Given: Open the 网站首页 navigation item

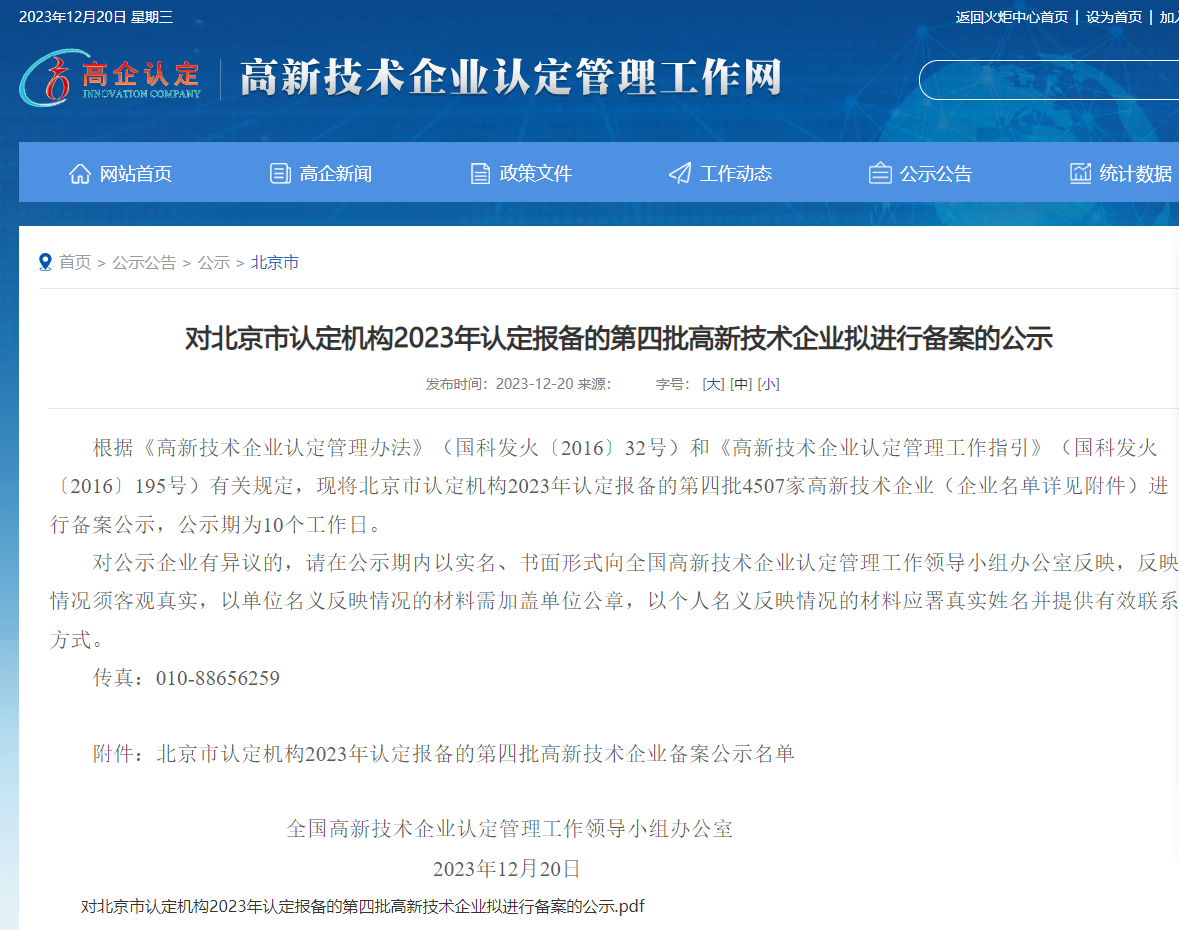Looking at the screenshot, I should [135, 174].
